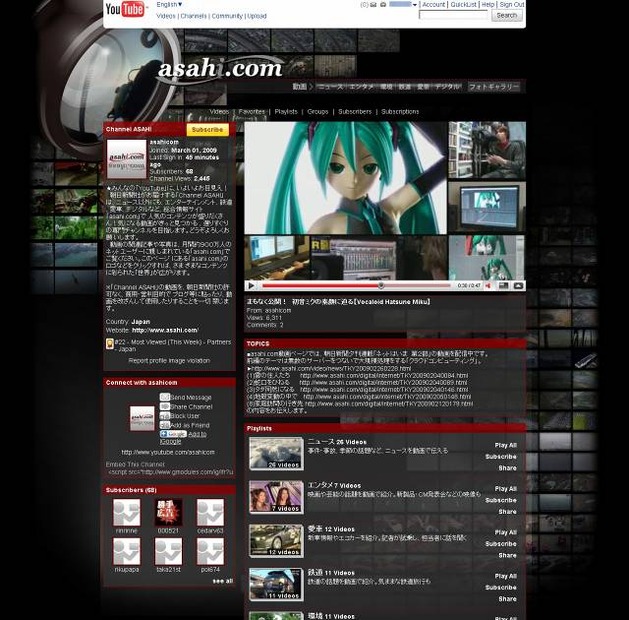This screenshot has height=620, width=629.
Task: Click the YouTube logo
Action: coord(125,10)
